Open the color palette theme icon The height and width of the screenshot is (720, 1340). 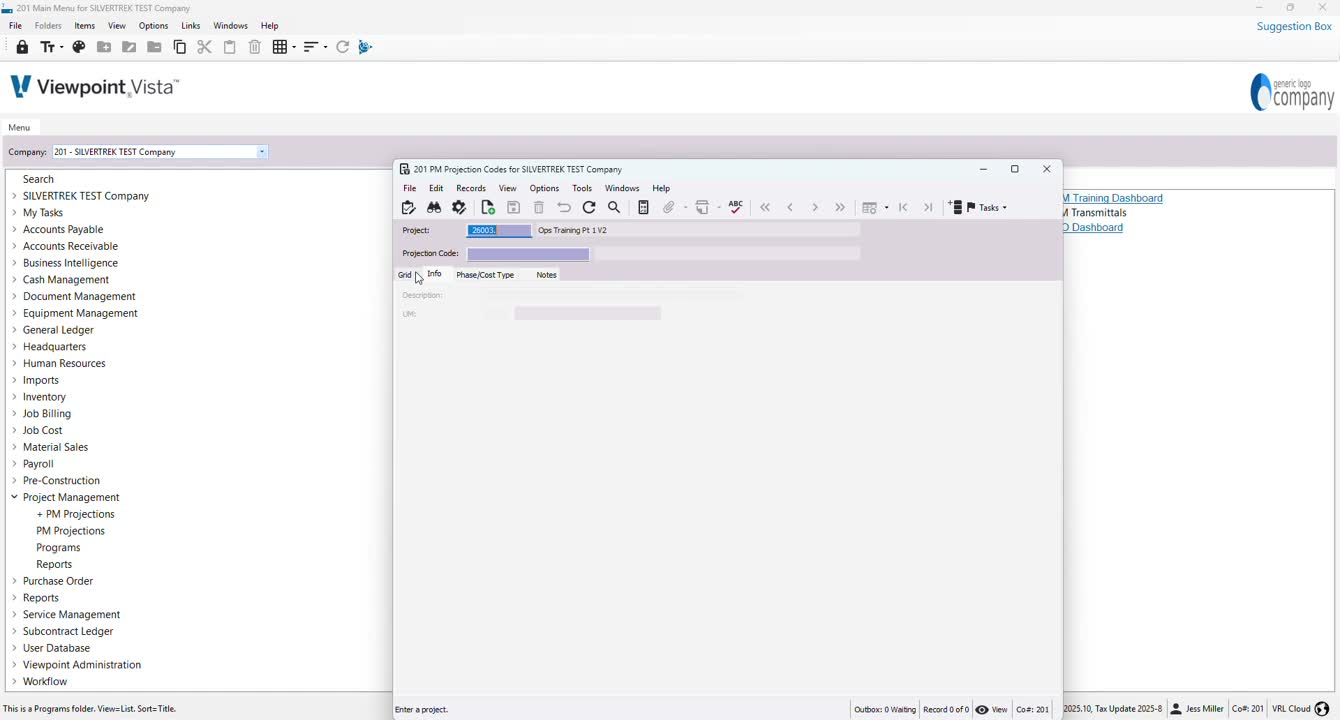pos(79,47)
